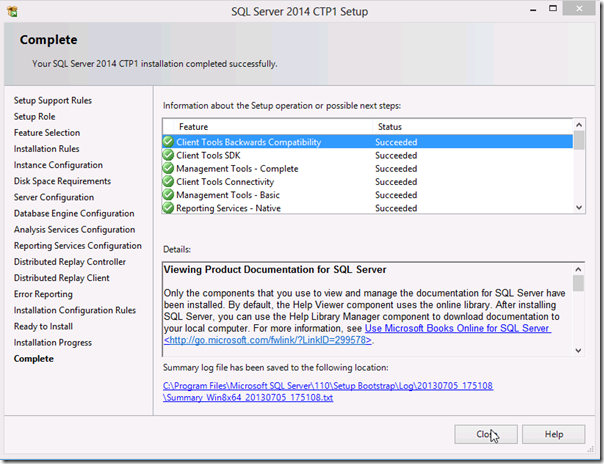This screenshot has width=604, height=464.
Task: Select the Client Tools SDK row
Action: pyautogui.click(x=367, y=155)
